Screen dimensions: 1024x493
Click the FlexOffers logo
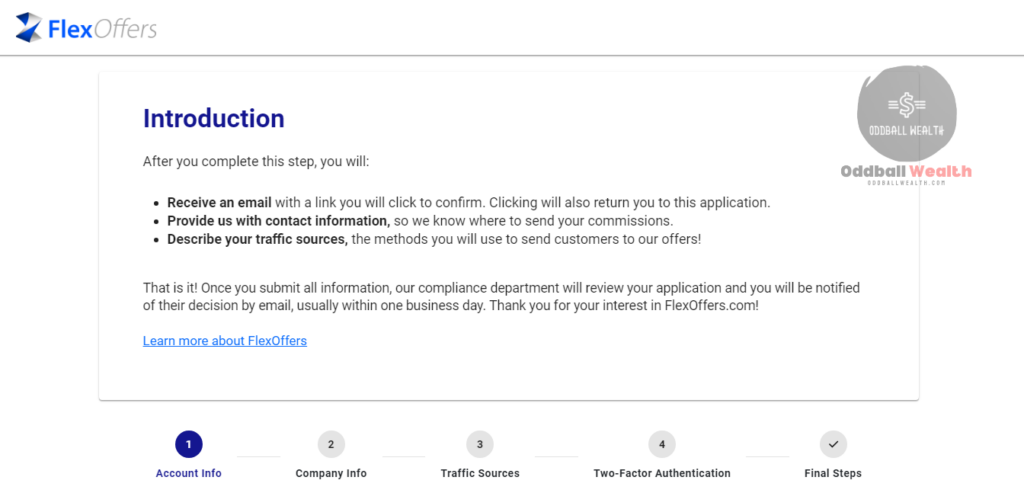(x=86, y=28)
